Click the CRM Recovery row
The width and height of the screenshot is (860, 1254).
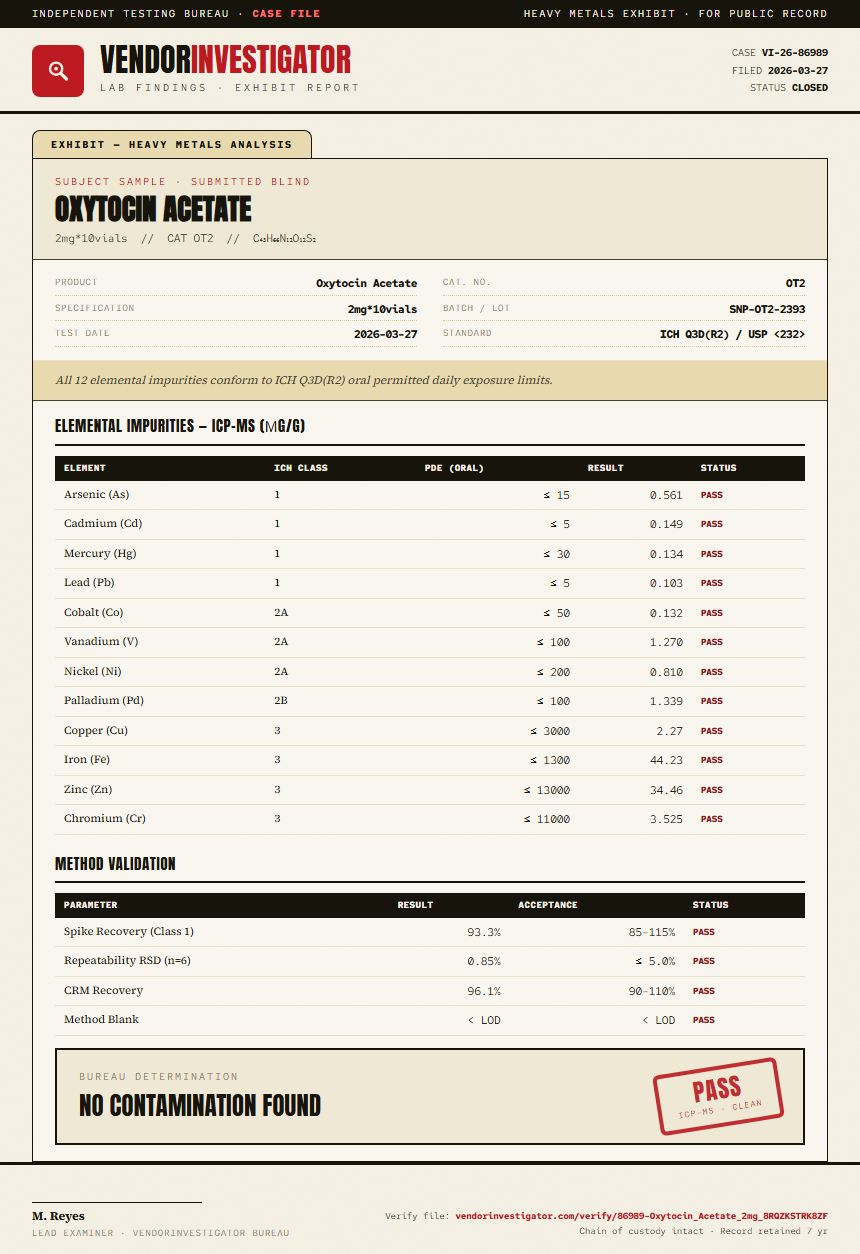coord(430,991)
